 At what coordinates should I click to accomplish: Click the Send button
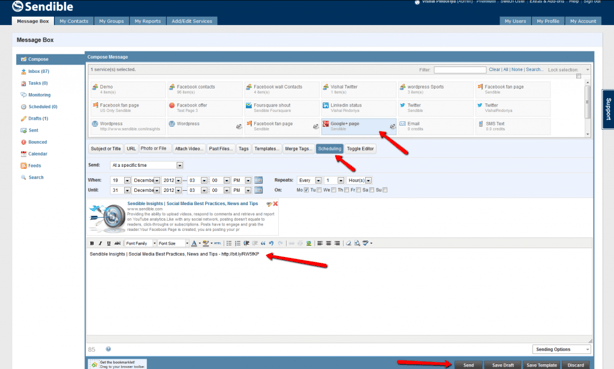click(x=468, y=365)
